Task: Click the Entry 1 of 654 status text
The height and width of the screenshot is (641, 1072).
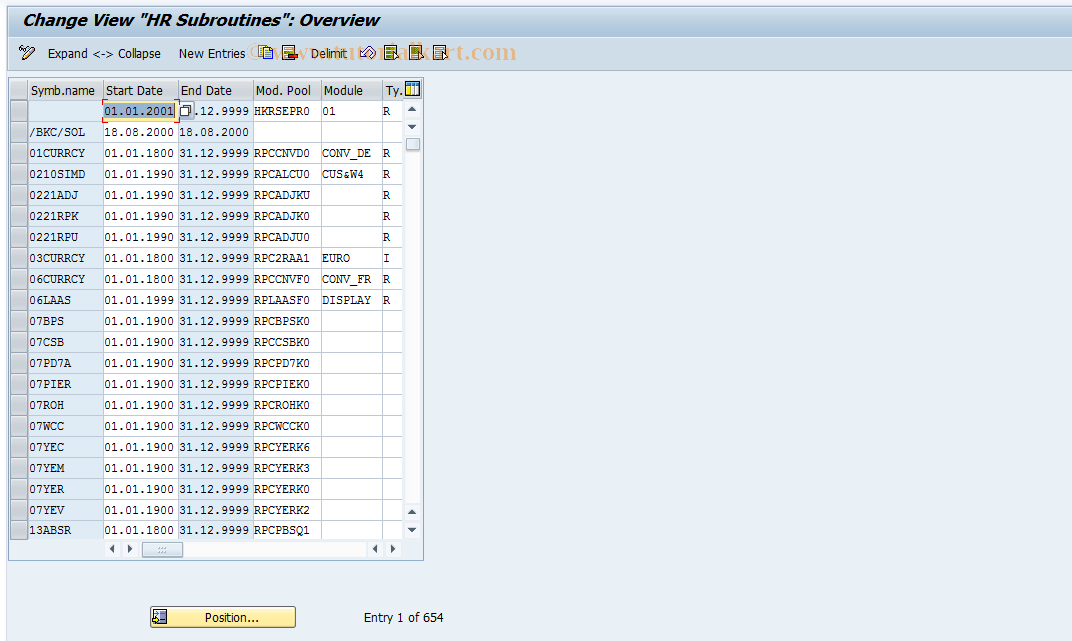Action: point(403,617)
